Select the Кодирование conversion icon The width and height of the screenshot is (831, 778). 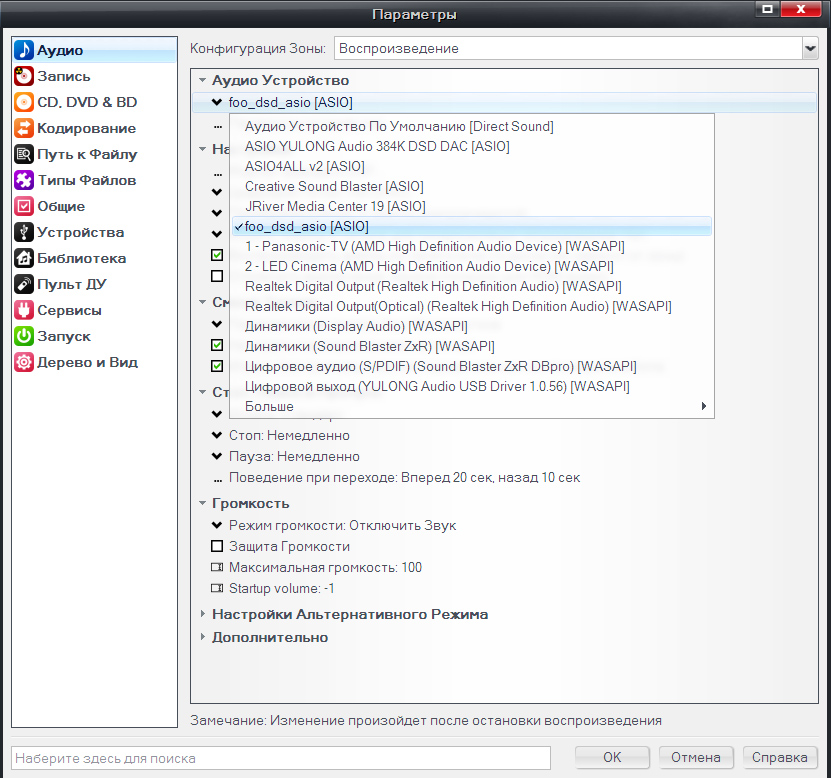point(23,128)
